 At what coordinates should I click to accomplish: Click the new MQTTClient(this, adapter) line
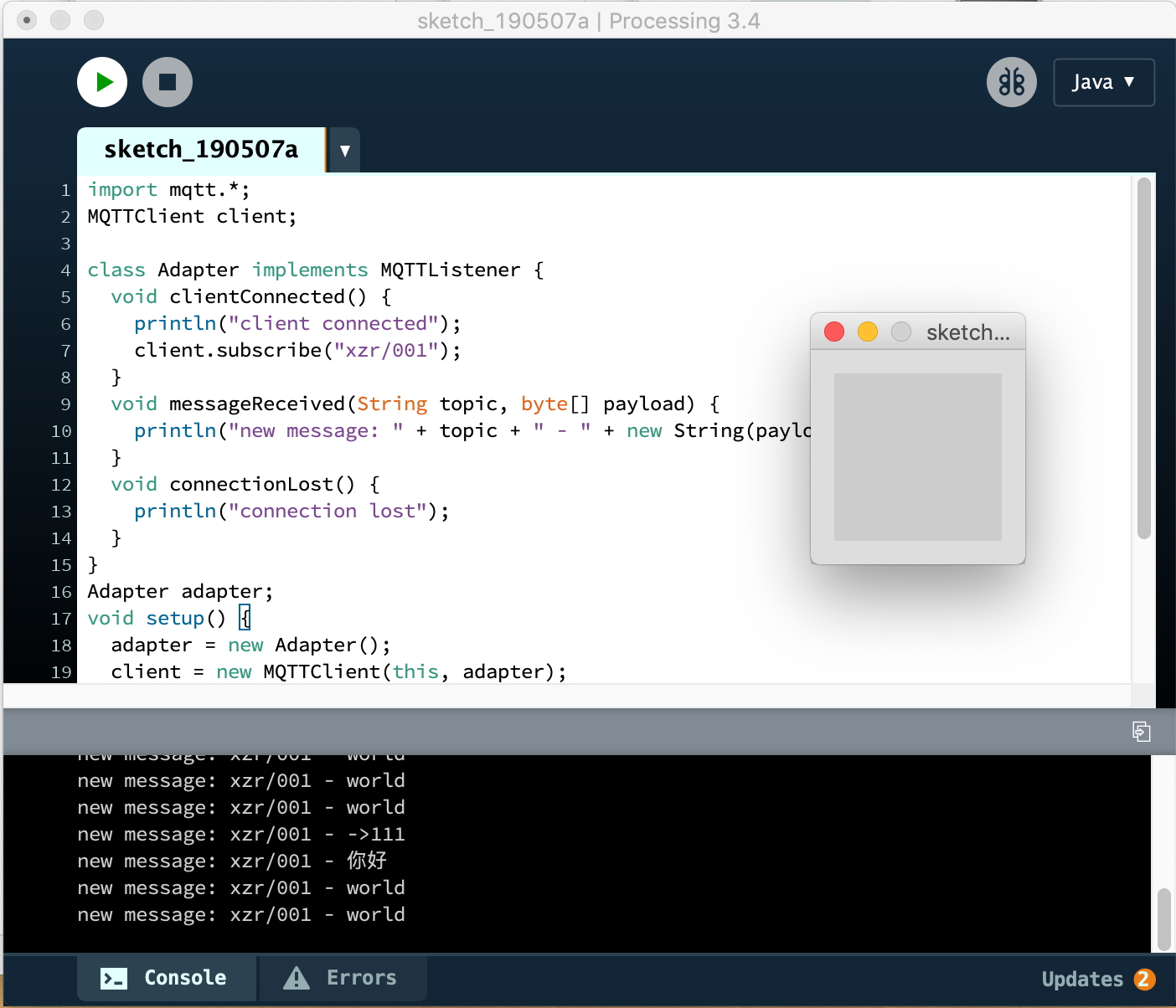tap(338, 672)
